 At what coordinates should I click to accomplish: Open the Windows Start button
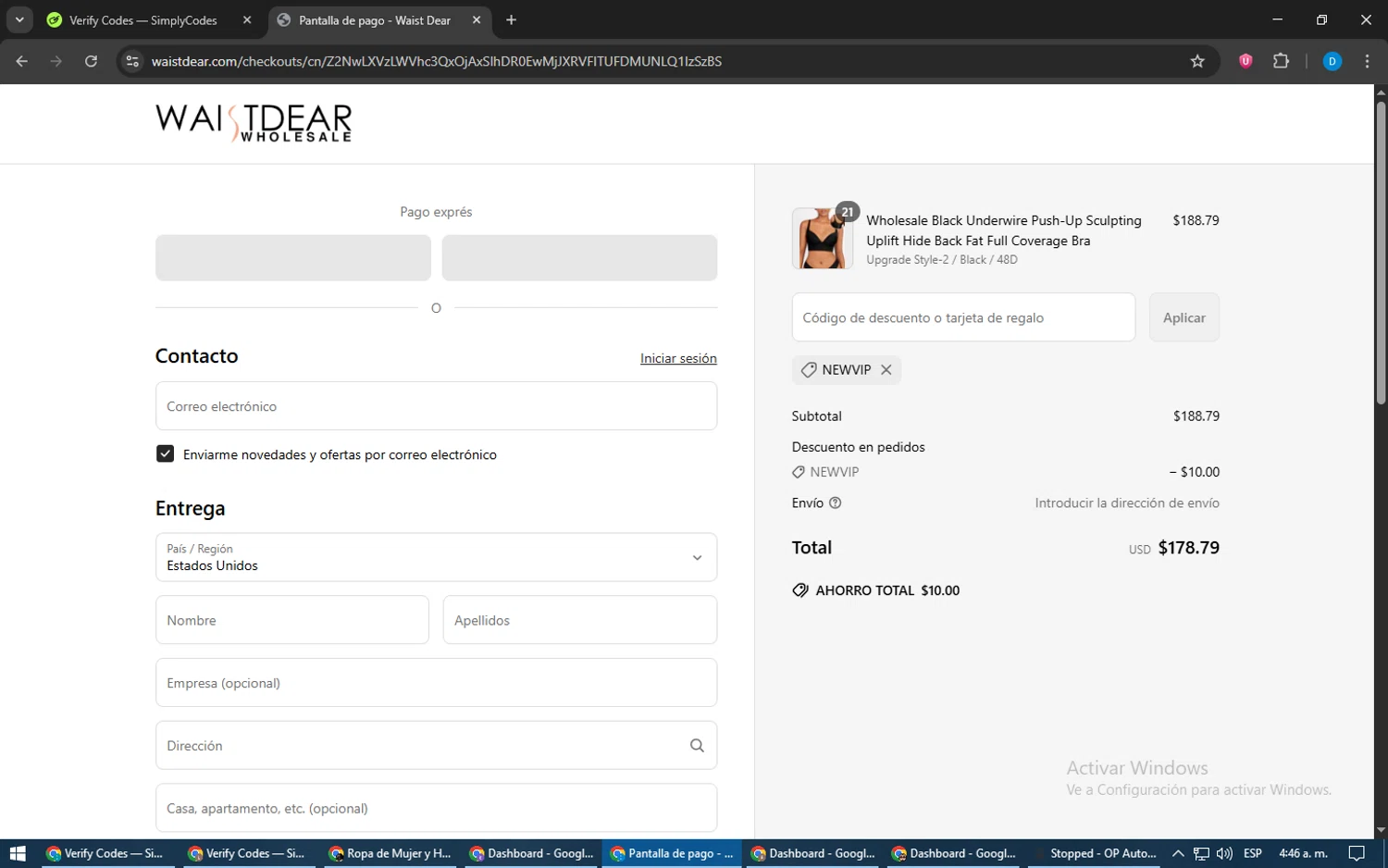point(17,853)
